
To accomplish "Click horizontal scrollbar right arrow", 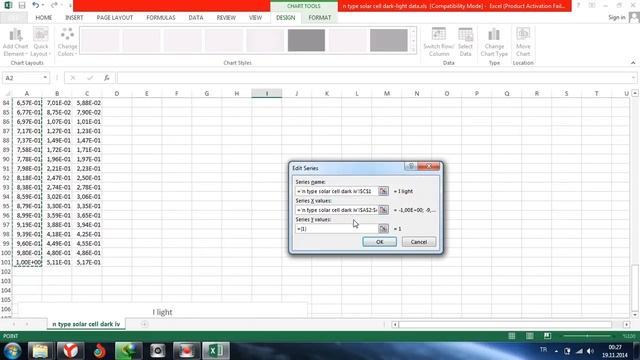I will (x=627, y=324).
